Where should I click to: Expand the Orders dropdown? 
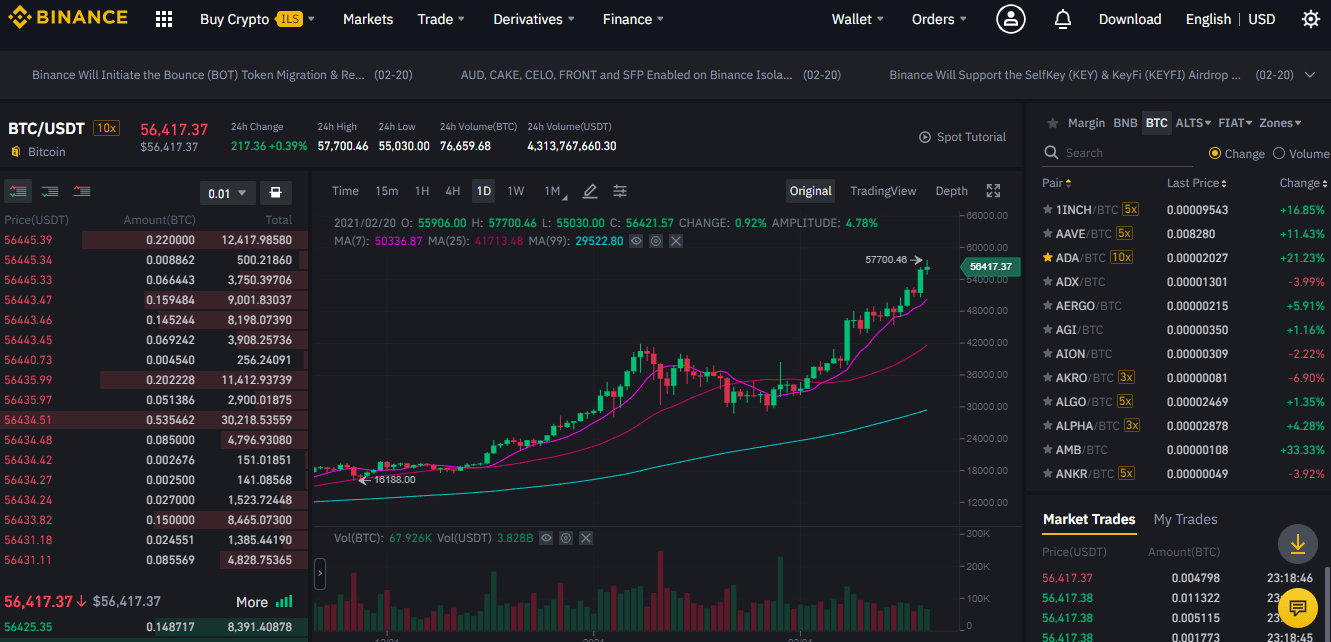point(939,19)
